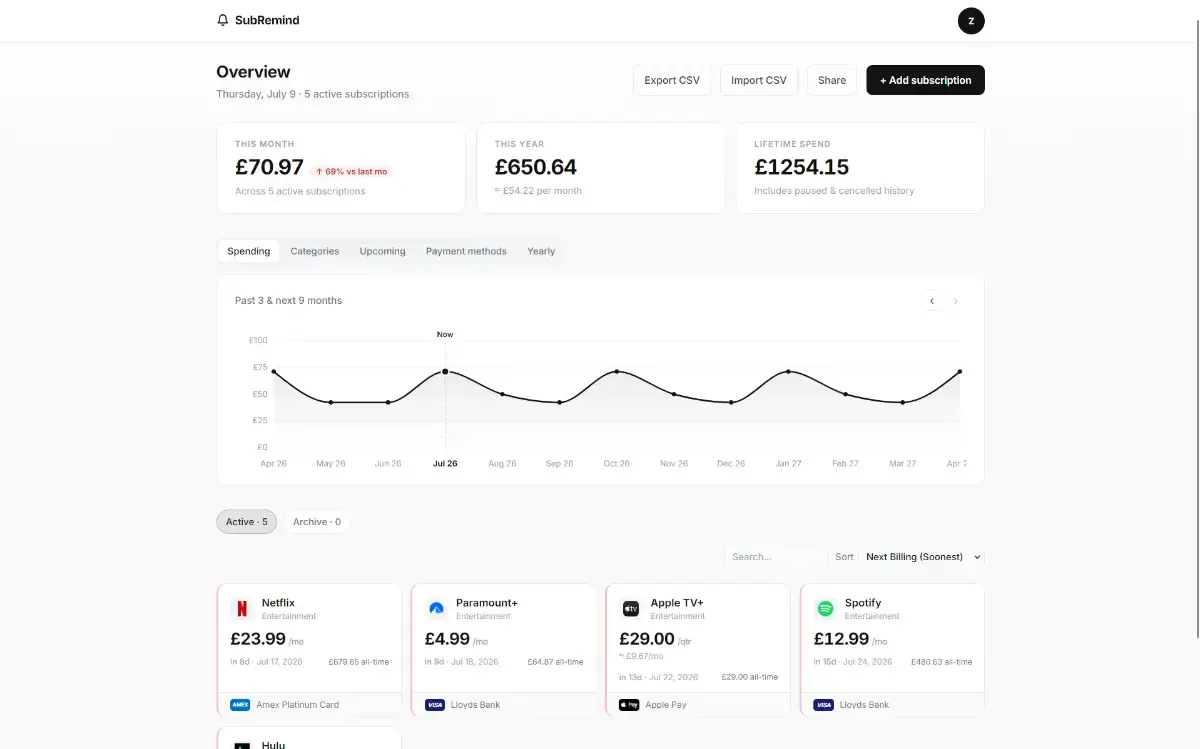
Task: Switch to the Upcoming tab
Action: pyautogui.click(x=383, y=251)
